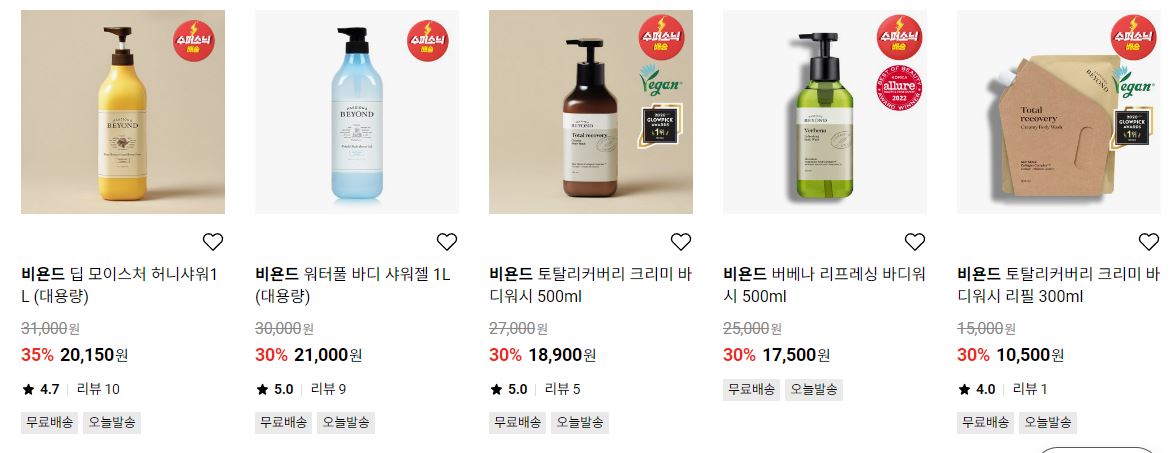Click the red 슈퍼소닉 badge on the yellow bottle
Image resolution: width=1169 pixels, height=453 pixels.
pos(194,40)
